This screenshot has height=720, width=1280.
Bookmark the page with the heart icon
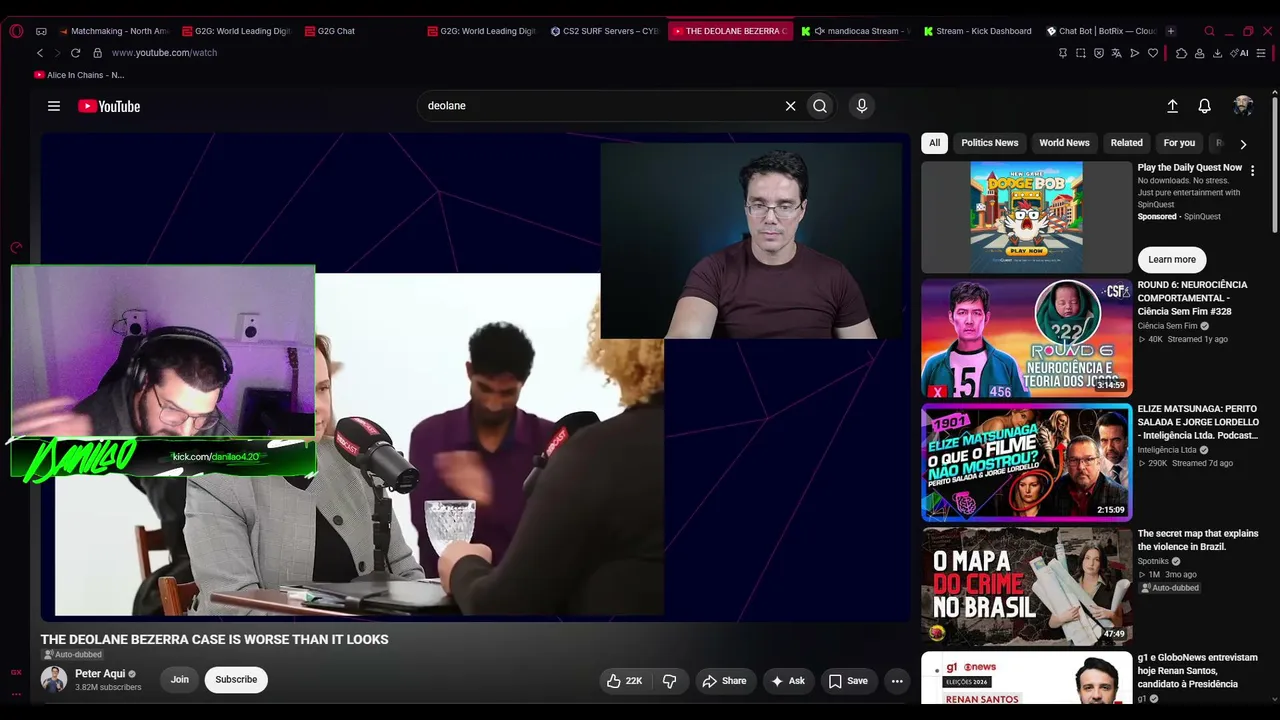click(x=1153, y=53)
